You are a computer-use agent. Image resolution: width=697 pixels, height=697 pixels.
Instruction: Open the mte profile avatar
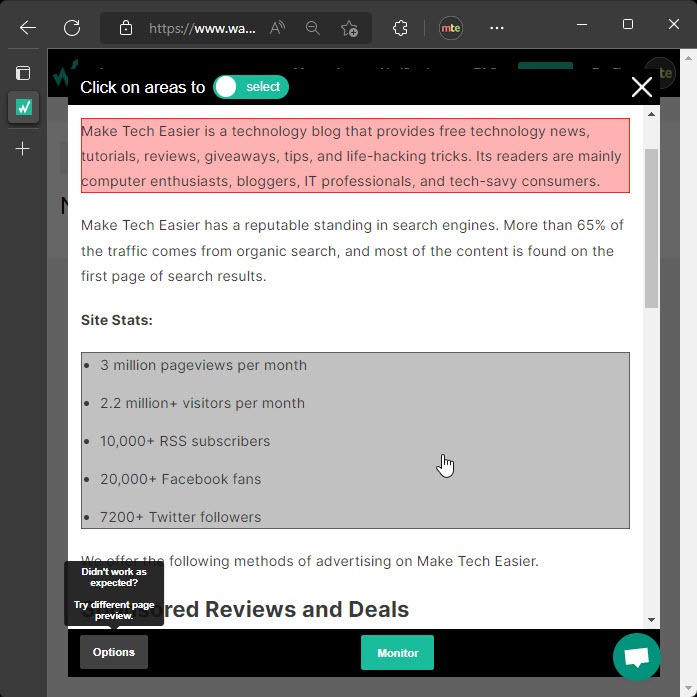[451, 28]
